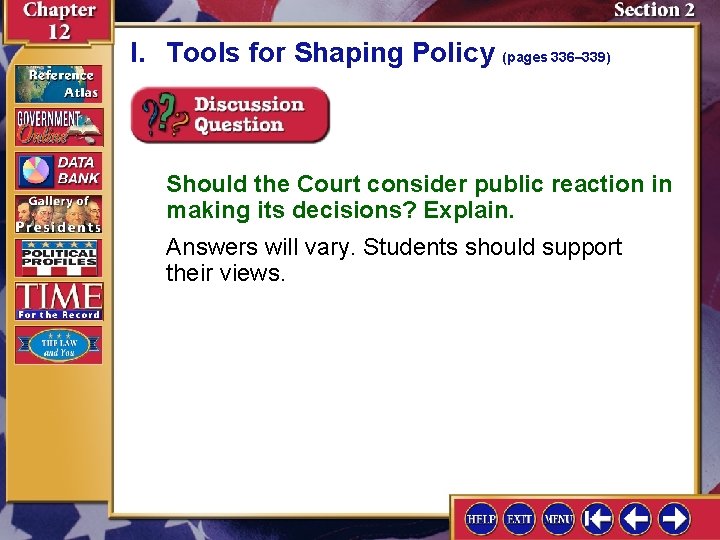The width and height of the screenshot is (720, 540).
Task: Click the Tools for Shaping Policy heading
Action: [330, 53]
